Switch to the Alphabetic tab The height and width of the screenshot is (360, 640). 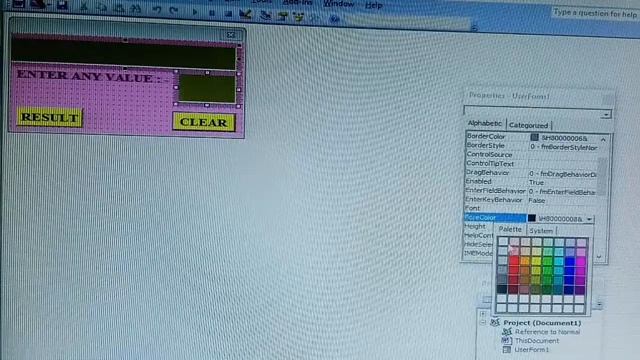(484, 123)
